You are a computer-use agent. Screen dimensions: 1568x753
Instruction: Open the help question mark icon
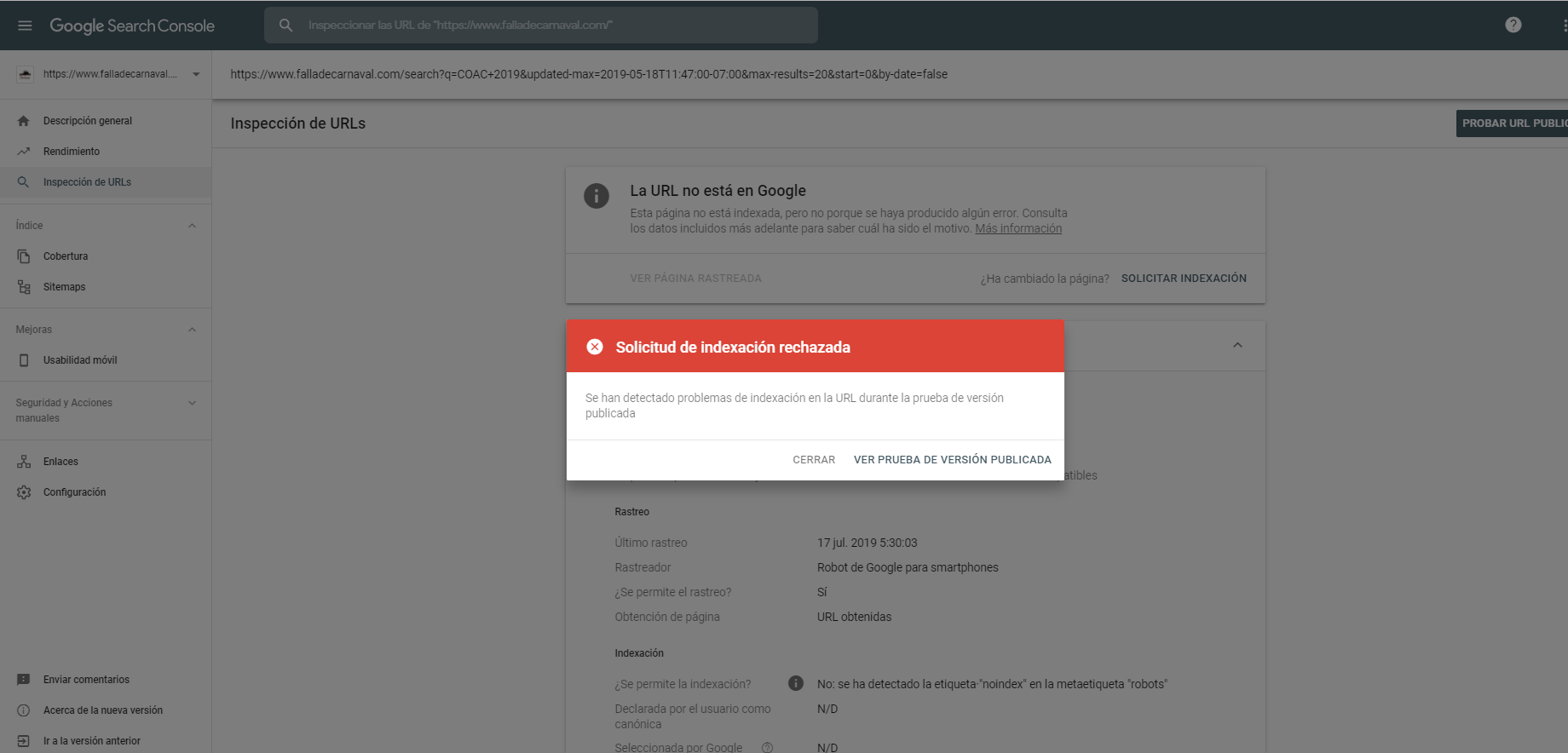[x=1513, y=25]
